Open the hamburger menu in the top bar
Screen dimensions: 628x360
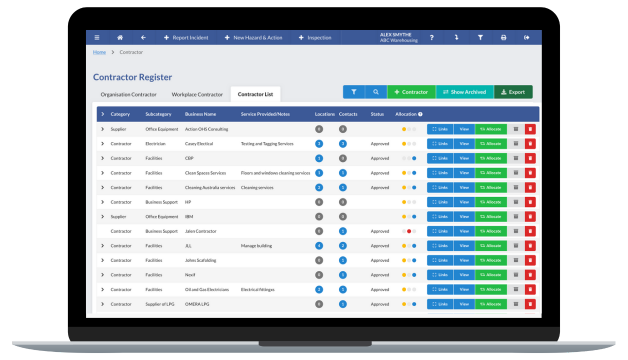(x=97, y=38)
